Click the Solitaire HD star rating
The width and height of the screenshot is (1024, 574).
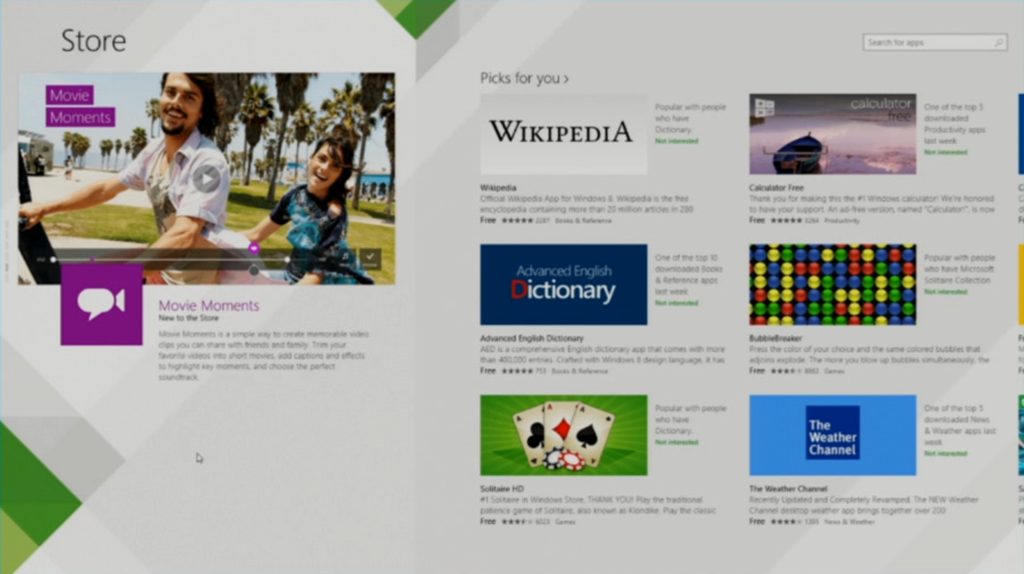[517, 522]
